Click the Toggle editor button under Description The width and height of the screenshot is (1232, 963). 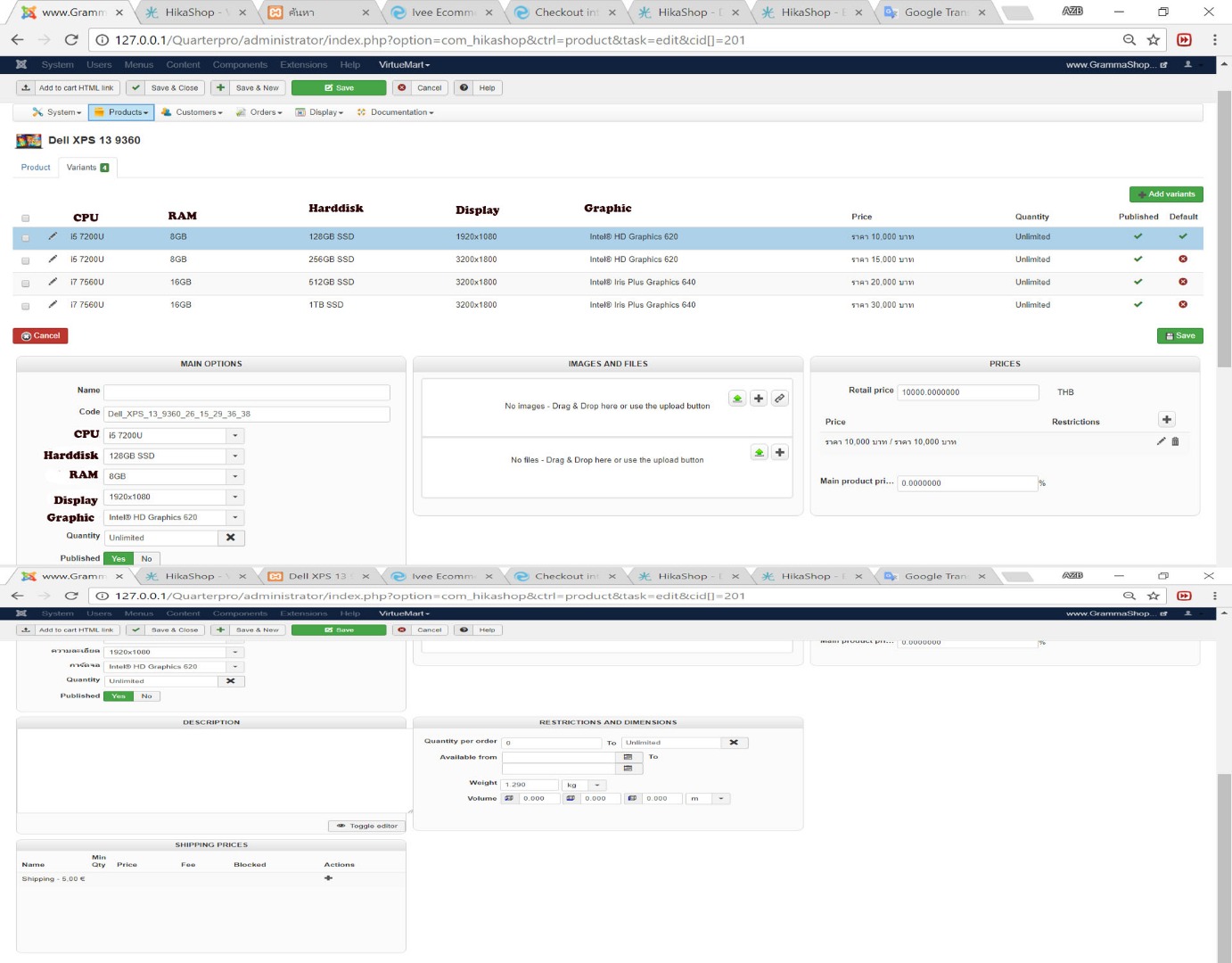tap(367, 826)
